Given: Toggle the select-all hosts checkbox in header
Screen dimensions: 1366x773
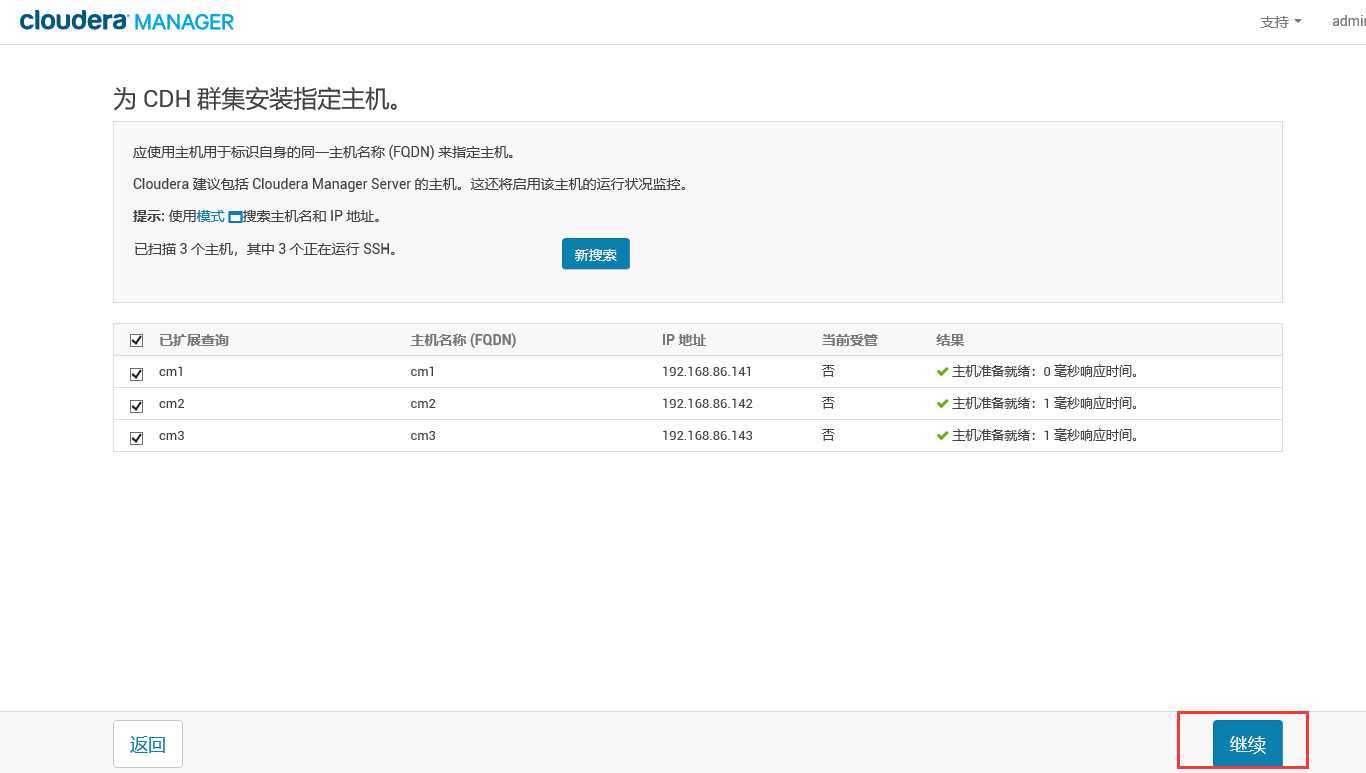Looking at the screenshot, I should tap(137, 341).
